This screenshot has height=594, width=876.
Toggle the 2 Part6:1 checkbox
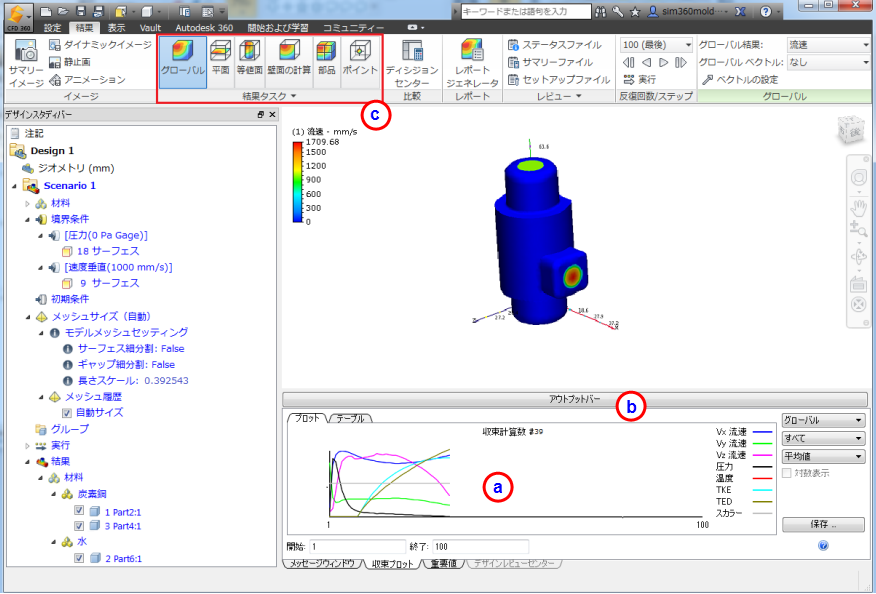[79, 558]
